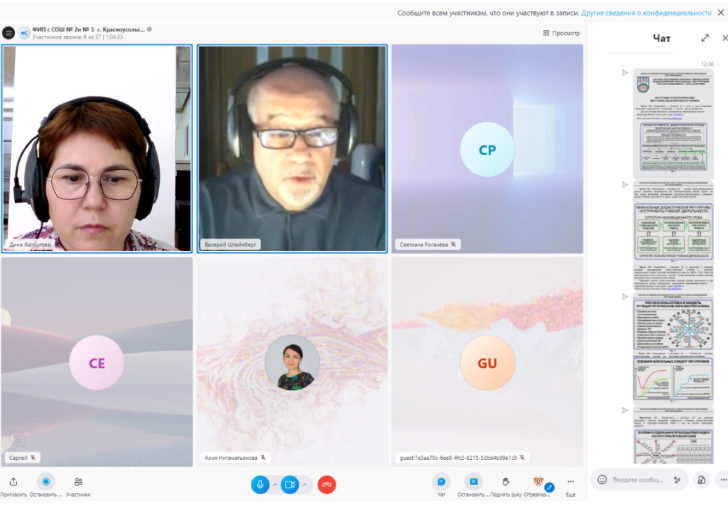Open the emoji picker in chat
Viewport: 728px width, 532px height.
602,480
